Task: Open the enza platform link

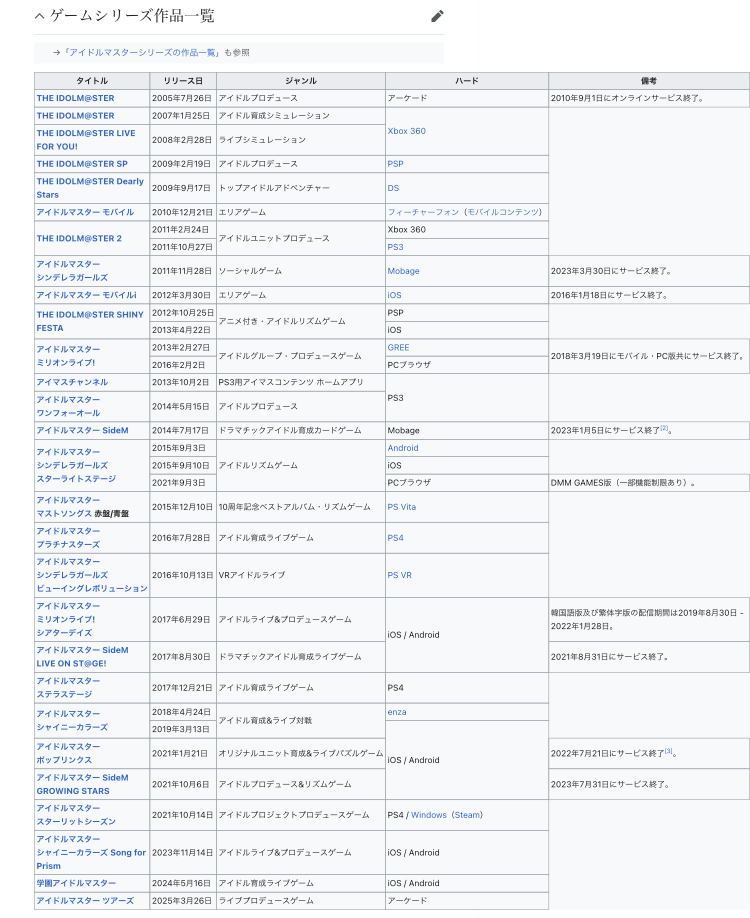Action: pyautogui.click(x=397, y=712)
